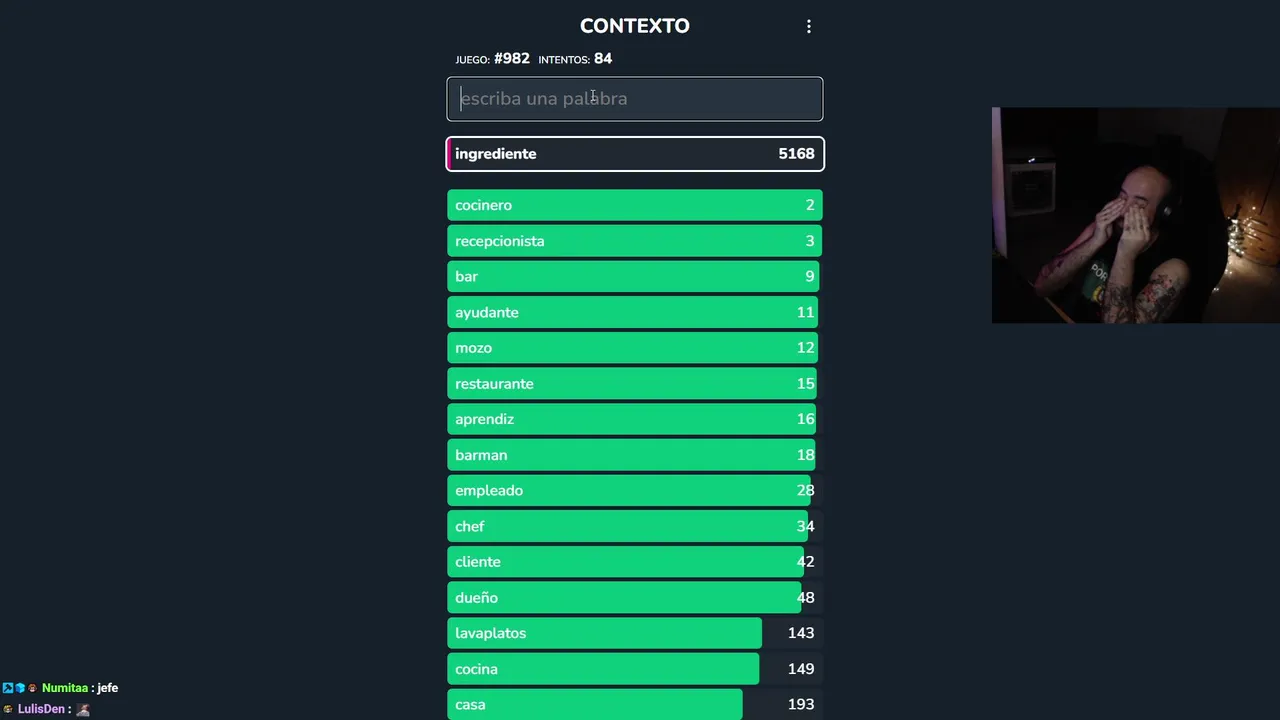Select the 'bar' guess row
This screenshot has width=1280, height=720.
[635, 277]
